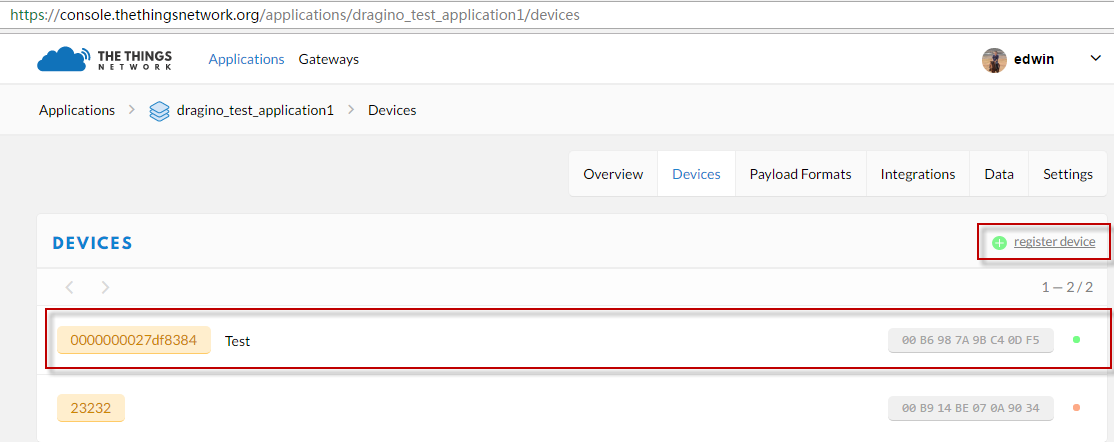
Task: Click the register device link
Action: (x=1054, y=242)
